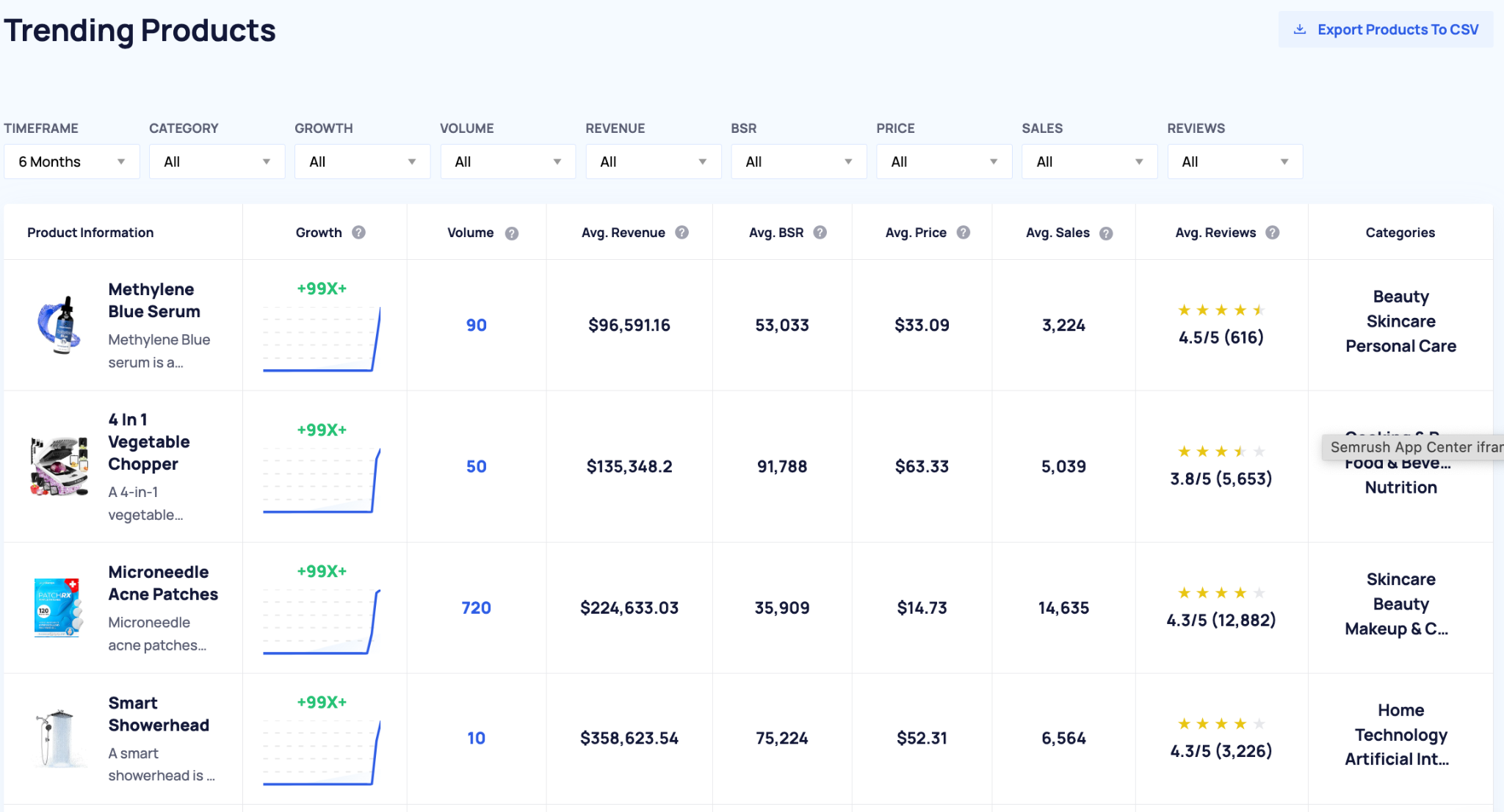Click Growth column header label

click(319, 233)
